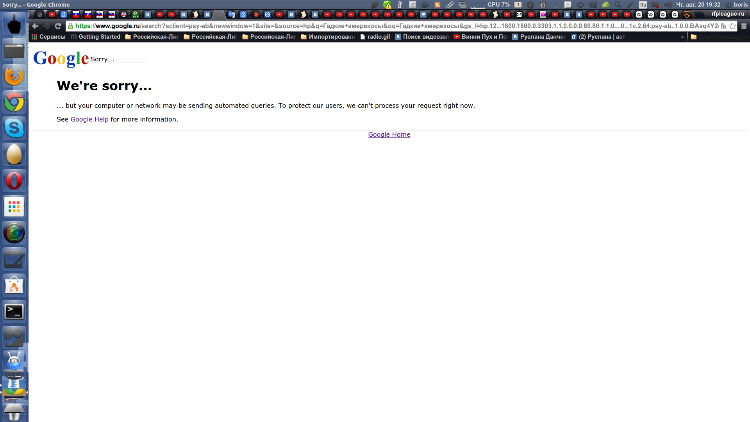Open the Винни Пух bookmark
Image resolution: width=750 pixels, height=422 pixels.
pyautogui.click(x=480, y=37)
